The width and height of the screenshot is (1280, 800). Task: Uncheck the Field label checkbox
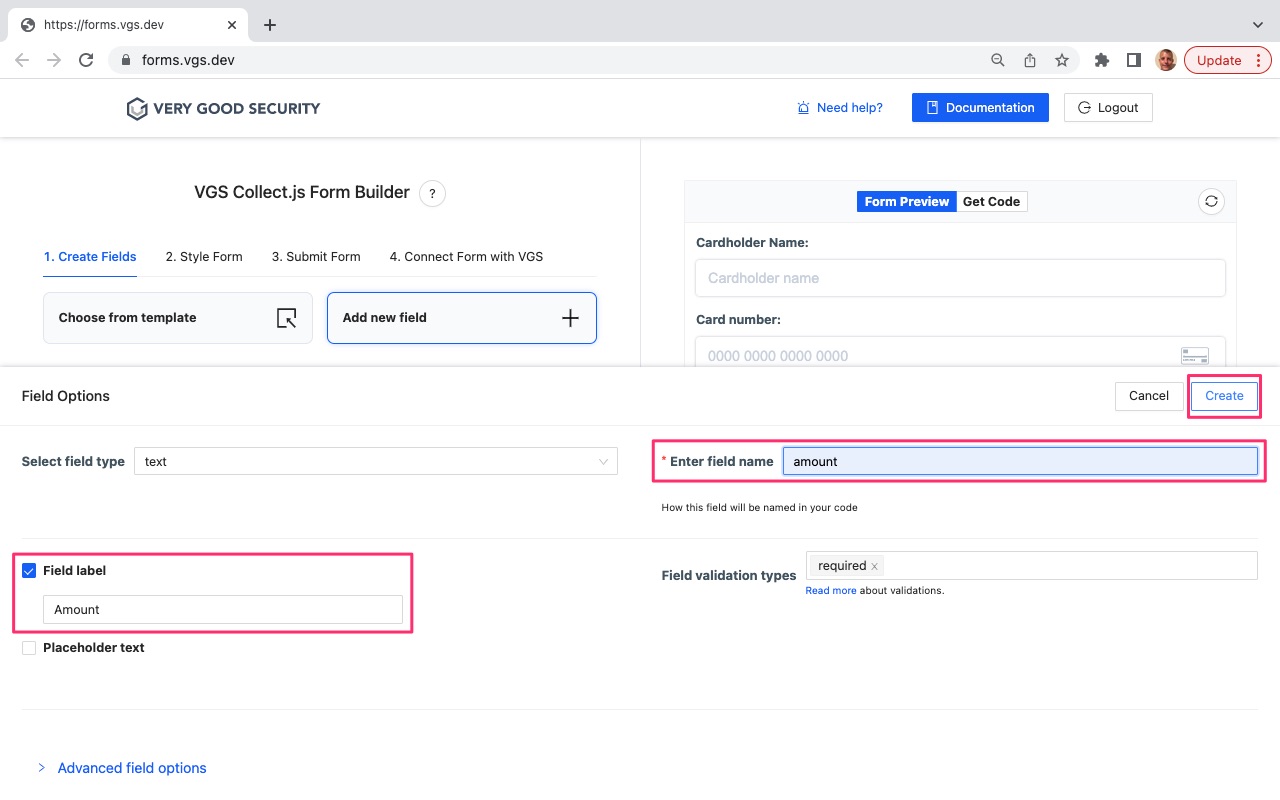pos(29,571)
